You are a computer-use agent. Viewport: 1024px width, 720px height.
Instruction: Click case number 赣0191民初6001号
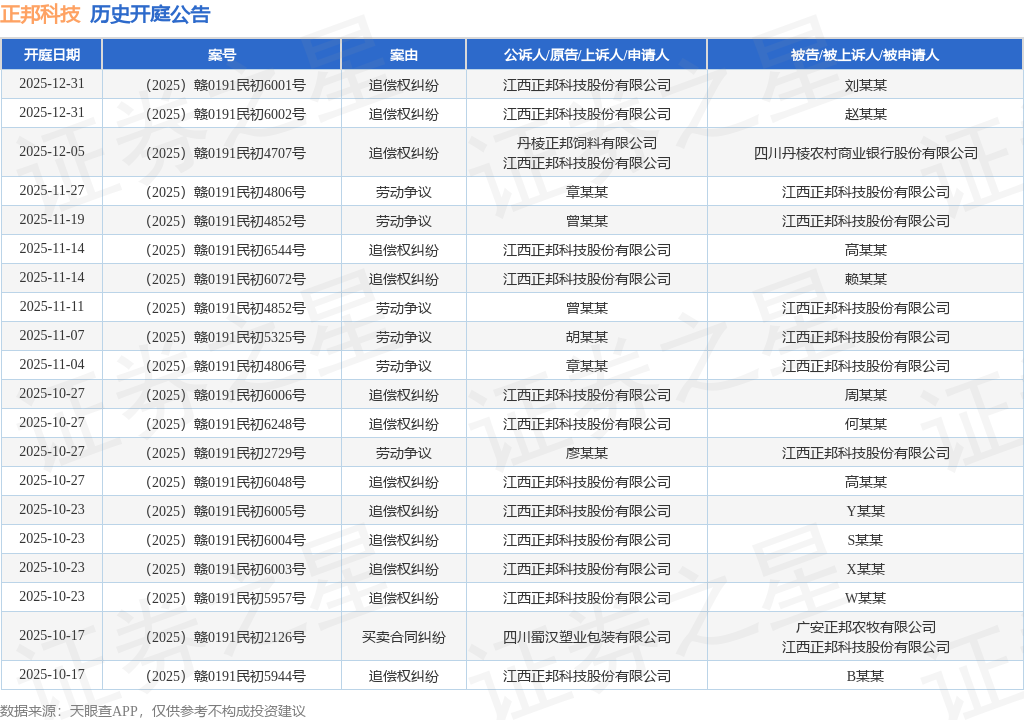pyautogui.click(x=225, y=85)
